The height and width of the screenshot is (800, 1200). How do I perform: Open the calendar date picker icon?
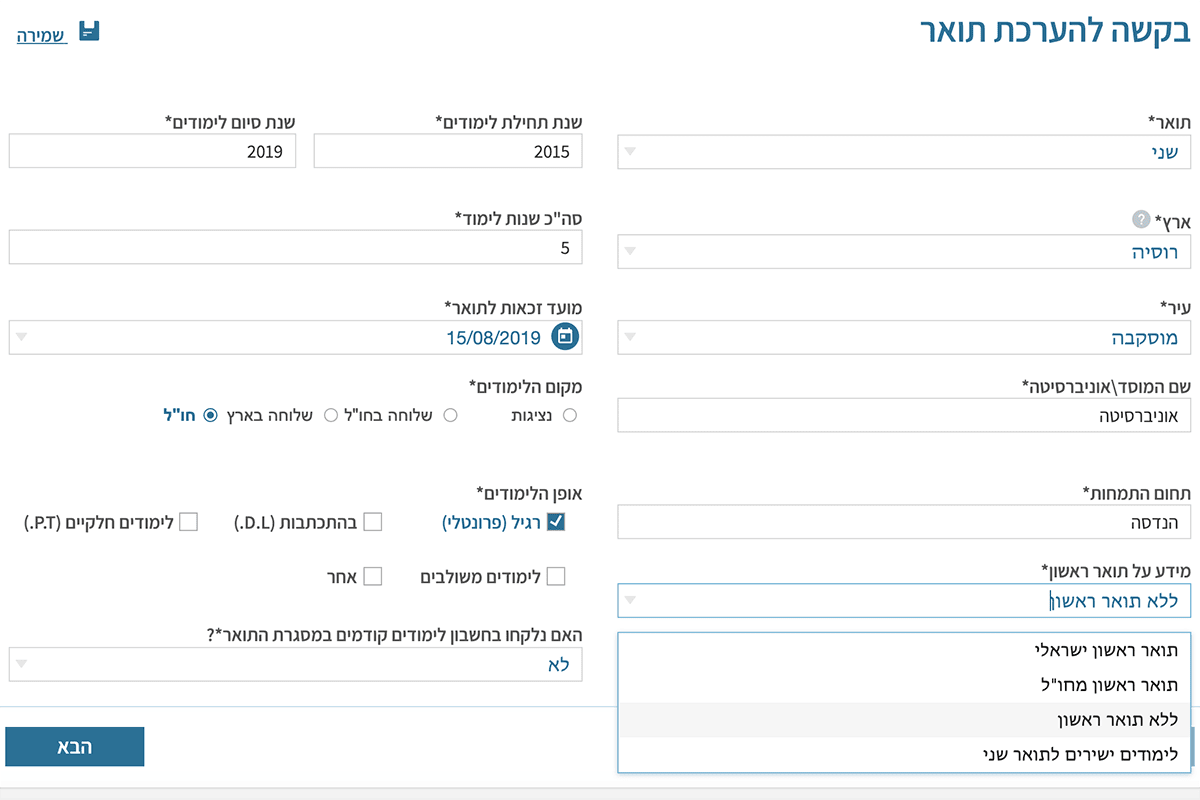[566, 337]
